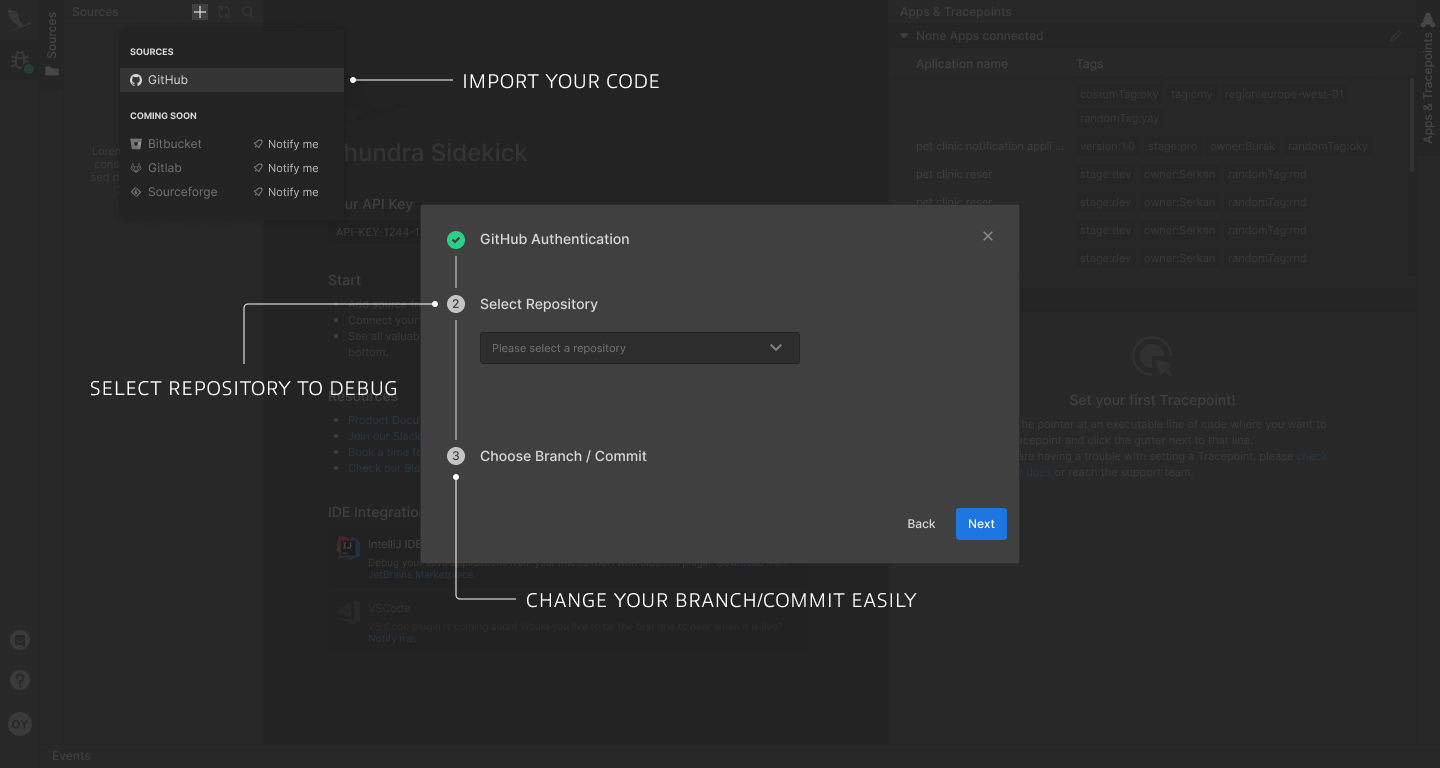Click the add source plus icon
1440x768 pixels.
[x=200, y=12]
